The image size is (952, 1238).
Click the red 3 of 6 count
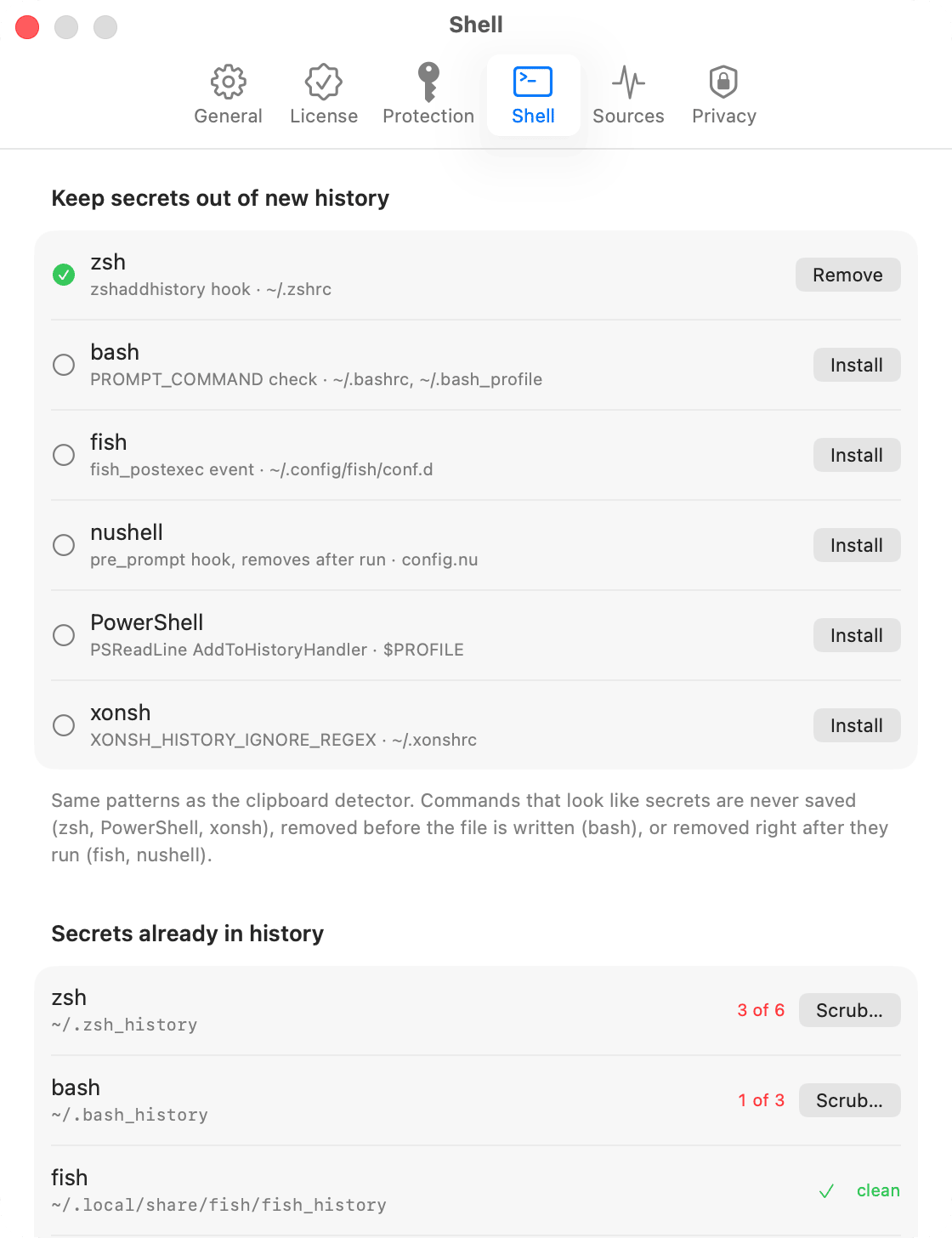tap(761, 1010)
